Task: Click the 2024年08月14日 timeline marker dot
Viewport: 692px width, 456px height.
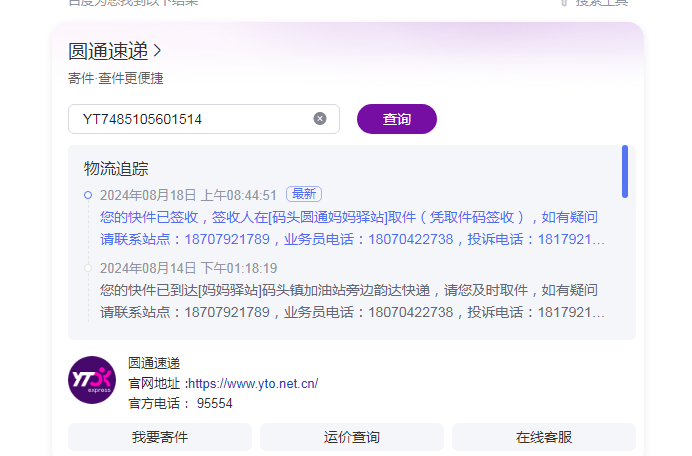Action: click(88, 268)
